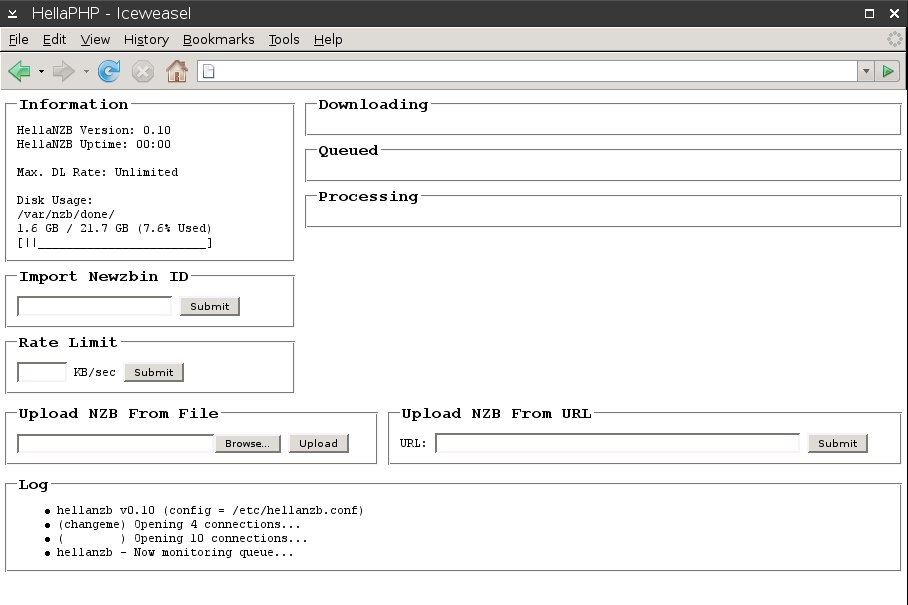Image resolution: width=908 pixels, height=605 pixels.
Task: Click the 'Log' section heading
Action: pos(33,485)
